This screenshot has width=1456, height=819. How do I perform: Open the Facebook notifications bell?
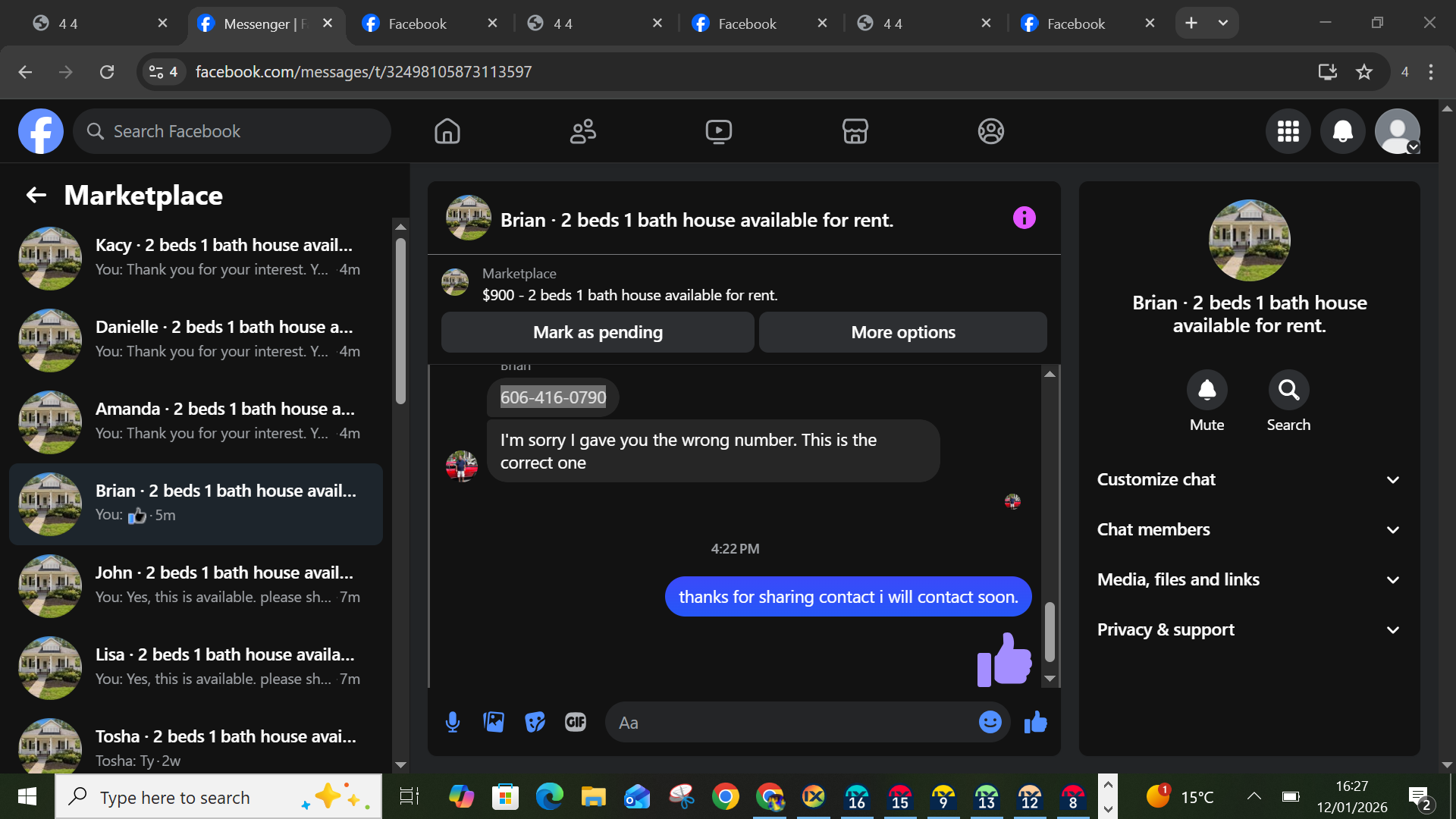pos(1342,131)
